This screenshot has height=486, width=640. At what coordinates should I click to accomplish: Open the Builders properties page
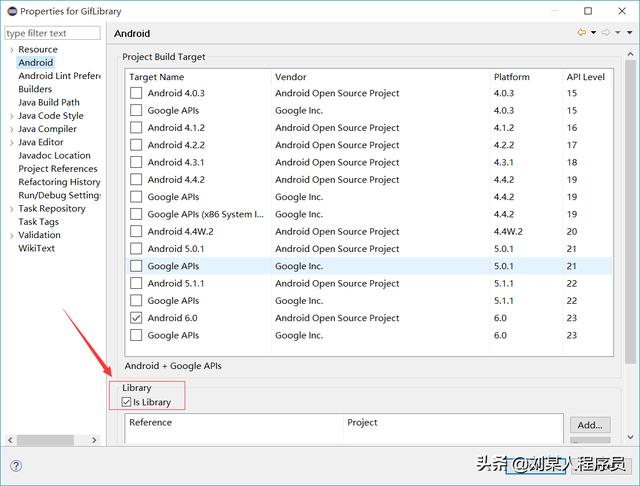(x=35, y=89)
